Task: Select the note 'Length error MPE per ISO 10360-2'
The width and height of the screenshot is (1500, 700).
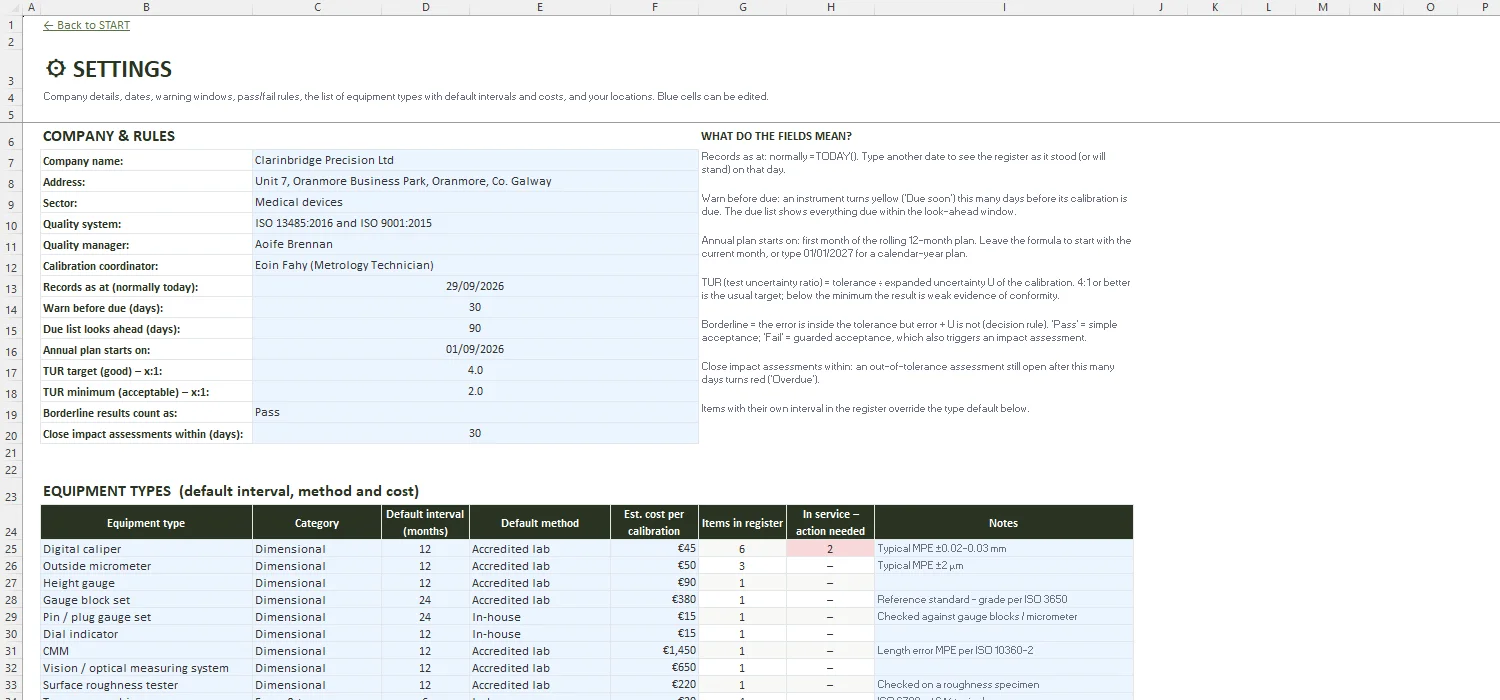Action: [x=1003, y=651]
